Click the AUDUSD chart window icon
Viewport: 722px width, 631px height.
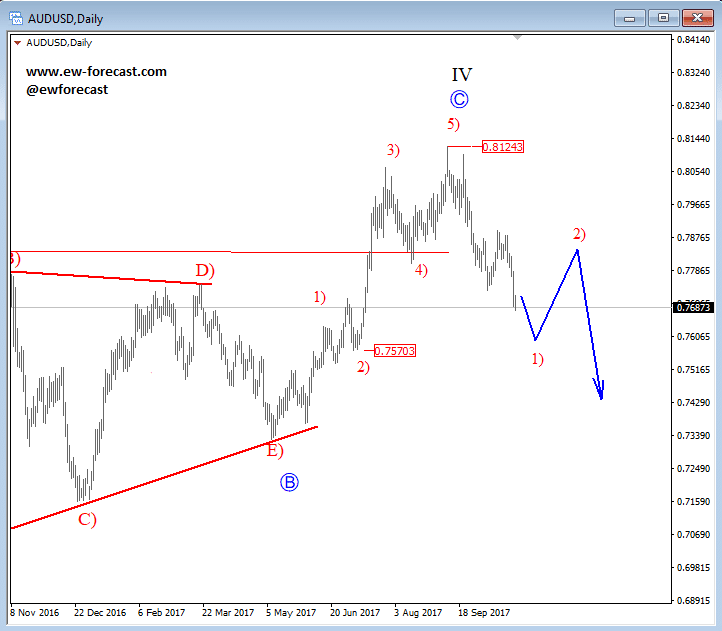pyautogui.click(x=16, y=18)
